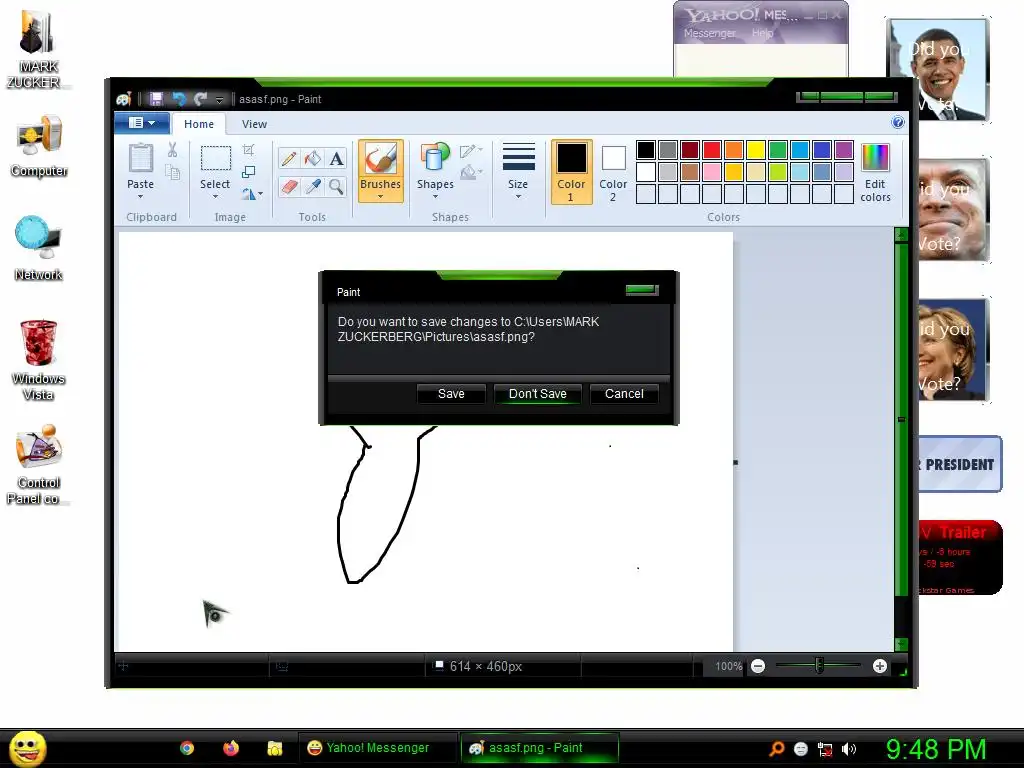Select the Color picker eyedropper tool
The height and width of the screenshot is (768, 1024).
click(313, 187)
